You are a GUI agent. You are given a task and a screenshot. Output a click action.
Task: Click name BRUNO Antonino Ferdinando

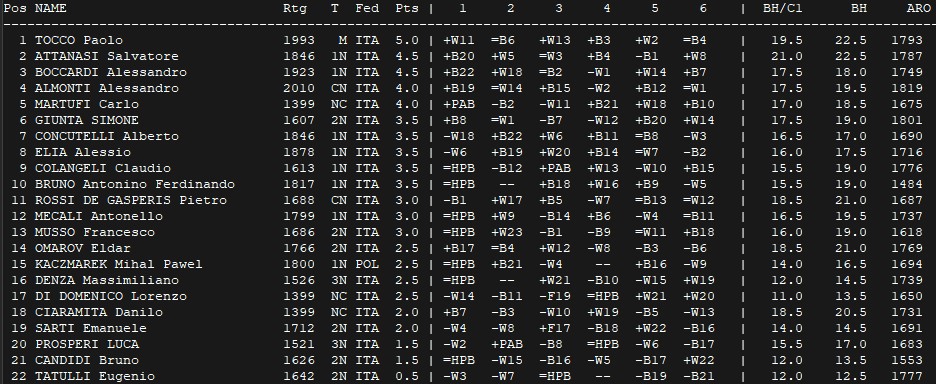coord(135,185)
